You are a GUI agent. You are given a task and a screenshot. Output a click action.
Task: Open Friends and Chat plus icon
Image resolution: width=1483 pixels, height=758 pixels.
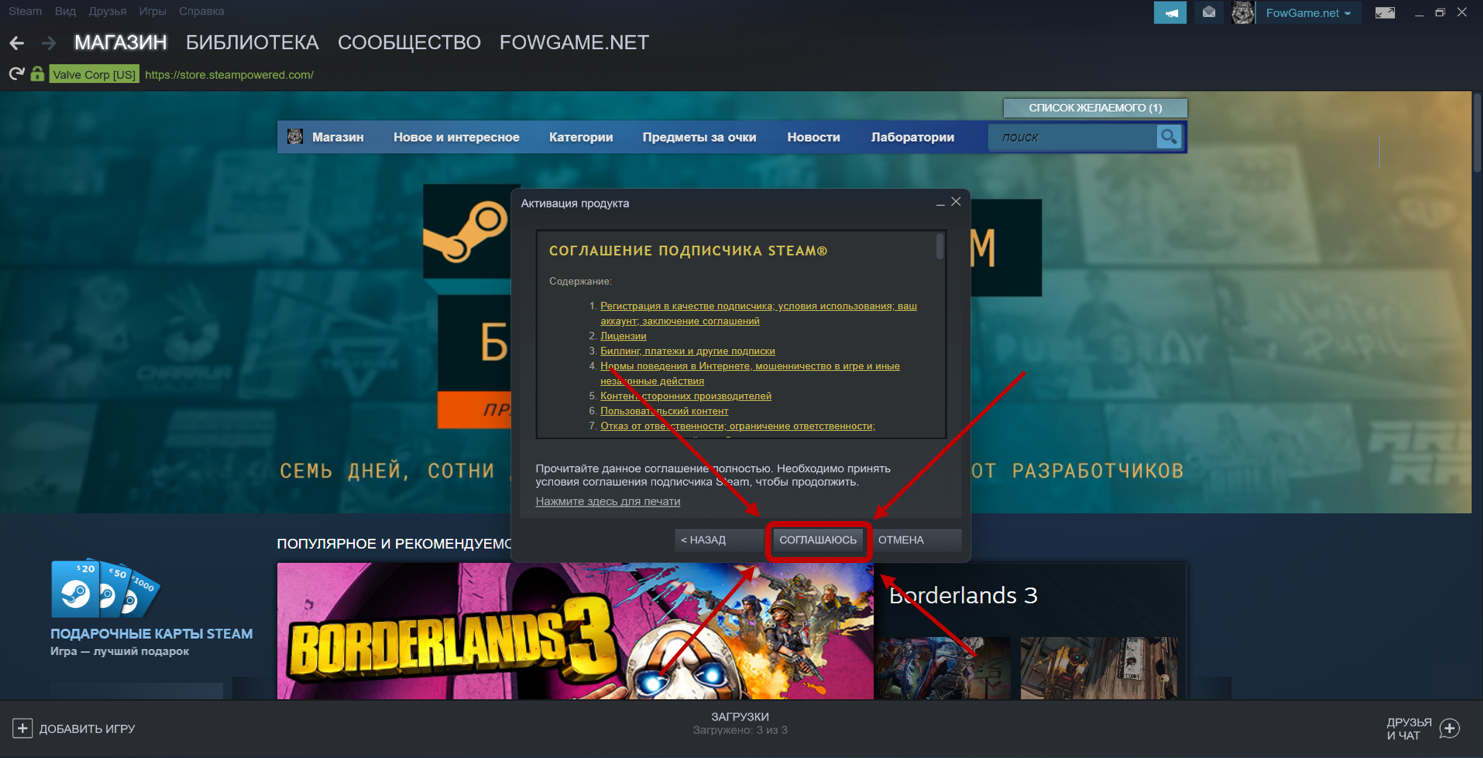tap(1449, 729)
